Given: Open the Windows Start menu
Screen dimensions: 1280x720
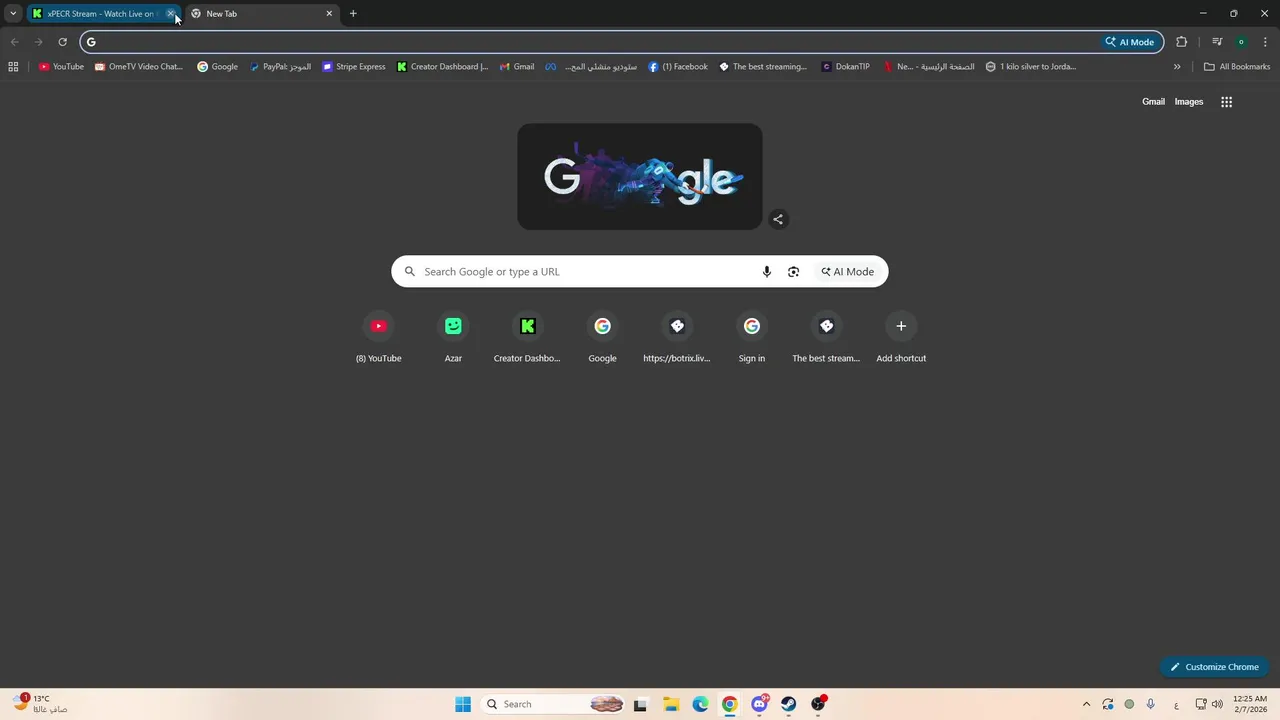Looking at the screenshot, I should pos(463,704).
